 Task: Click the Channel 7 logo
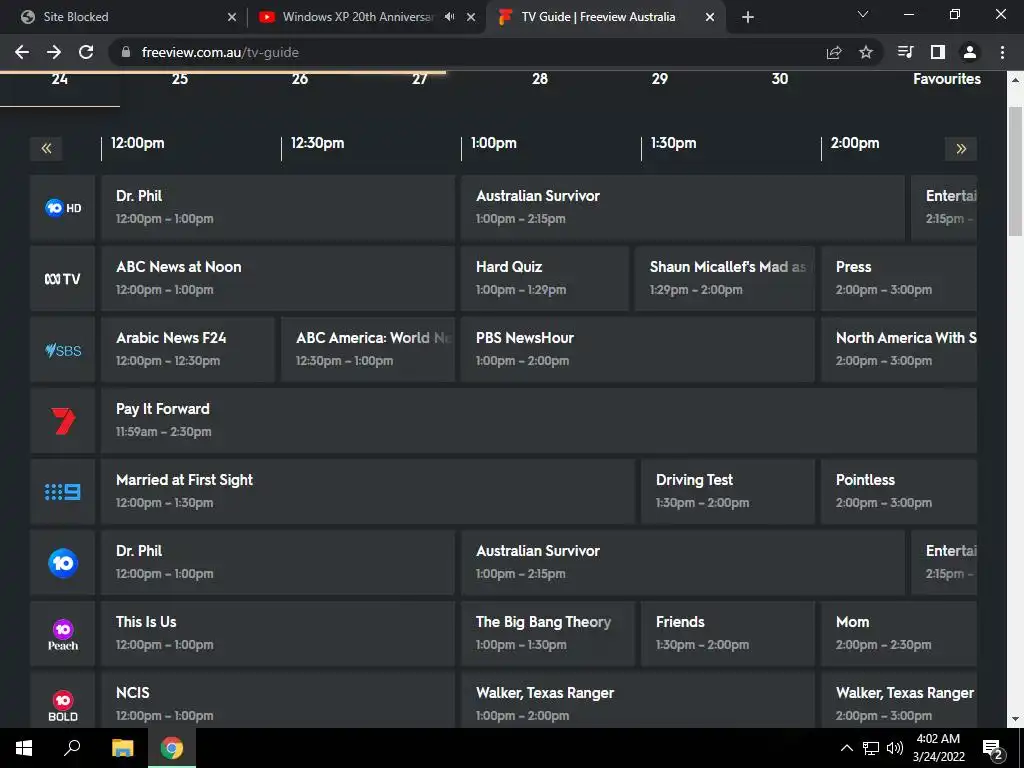[x=63, y=421]
